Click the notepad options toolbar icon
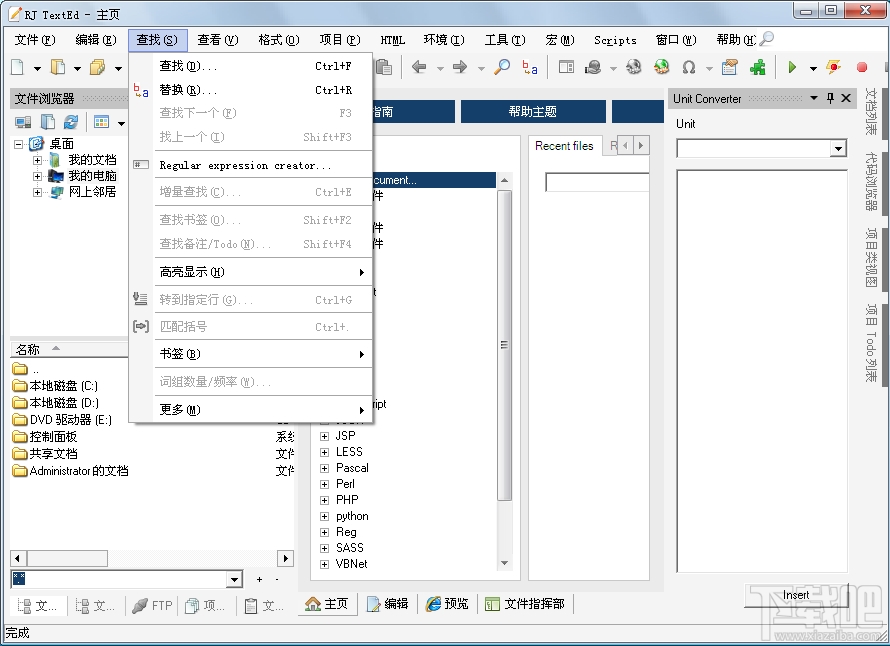890x646 pixels. pyautogui.click(x=730, y=68)
